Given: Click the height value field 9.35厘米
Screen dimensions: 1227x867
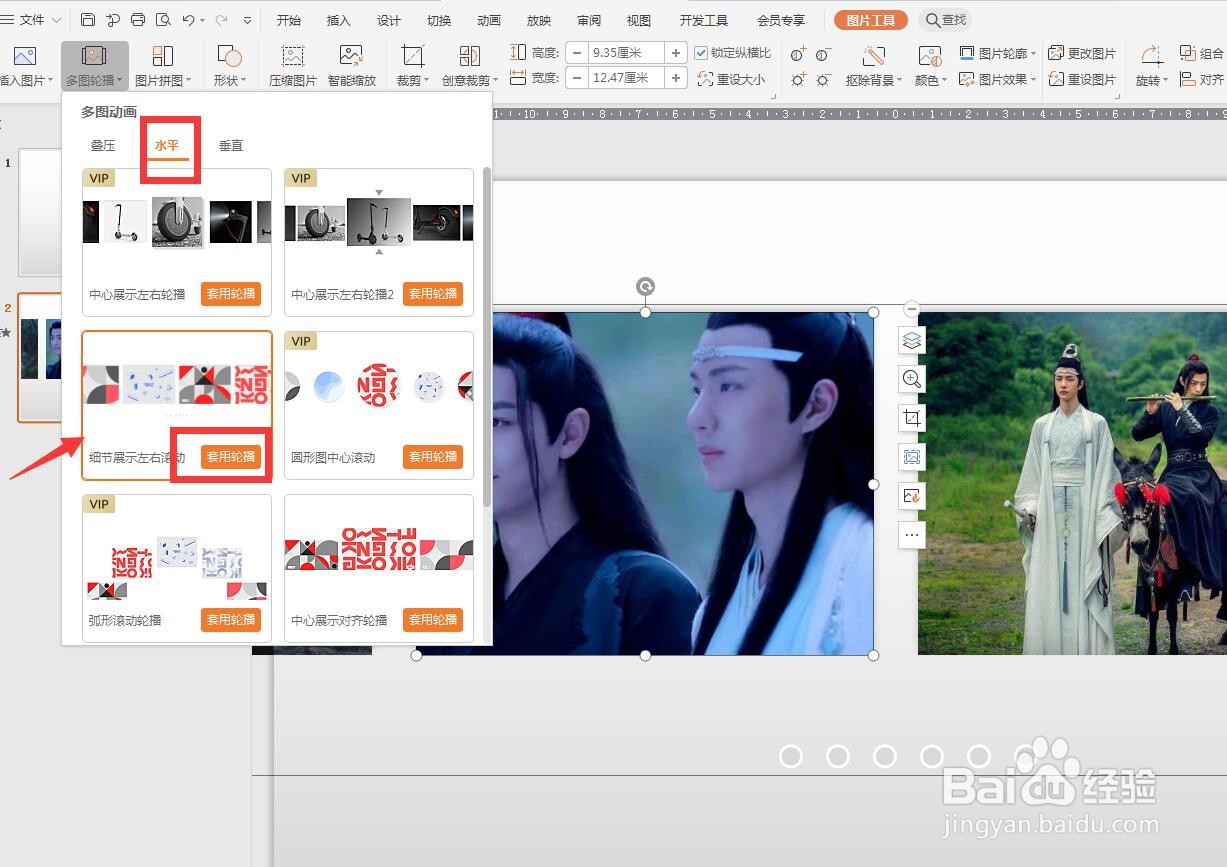Looking at the screenshot, I should [626, 53].
